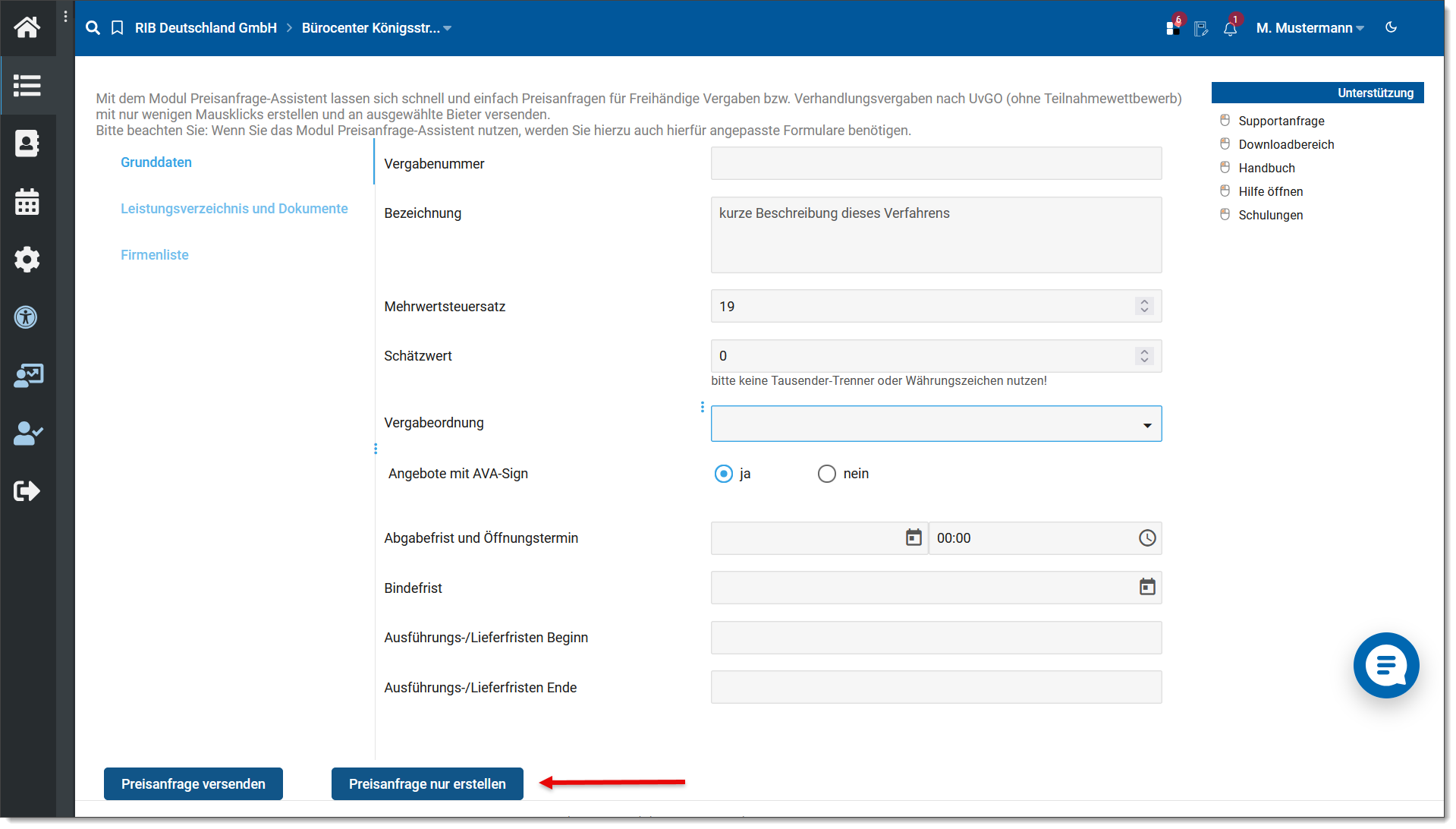Screen dimensions: 1456x829
Task: Click the logout icon in sidebar
Action: (x=27, y=491)
